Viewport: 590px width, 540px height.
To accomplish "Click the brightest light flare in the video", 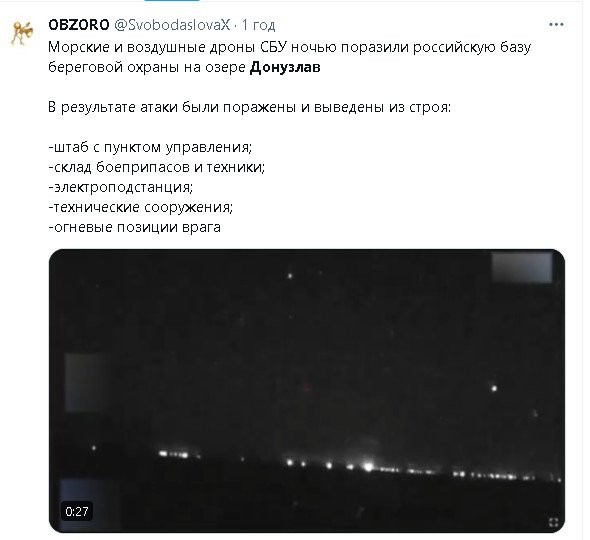I will (368, 467).
